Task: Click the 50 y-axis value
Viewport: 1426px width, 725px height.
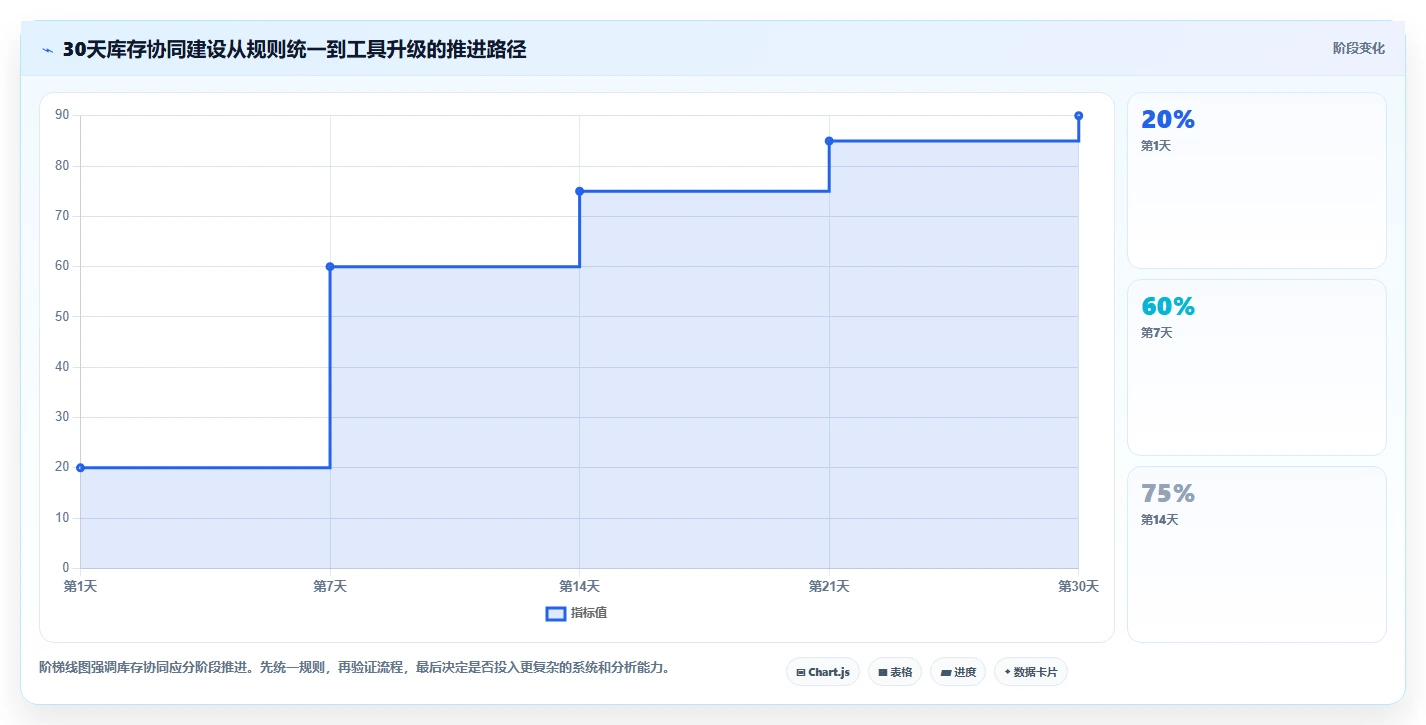Action: point(62,317)
